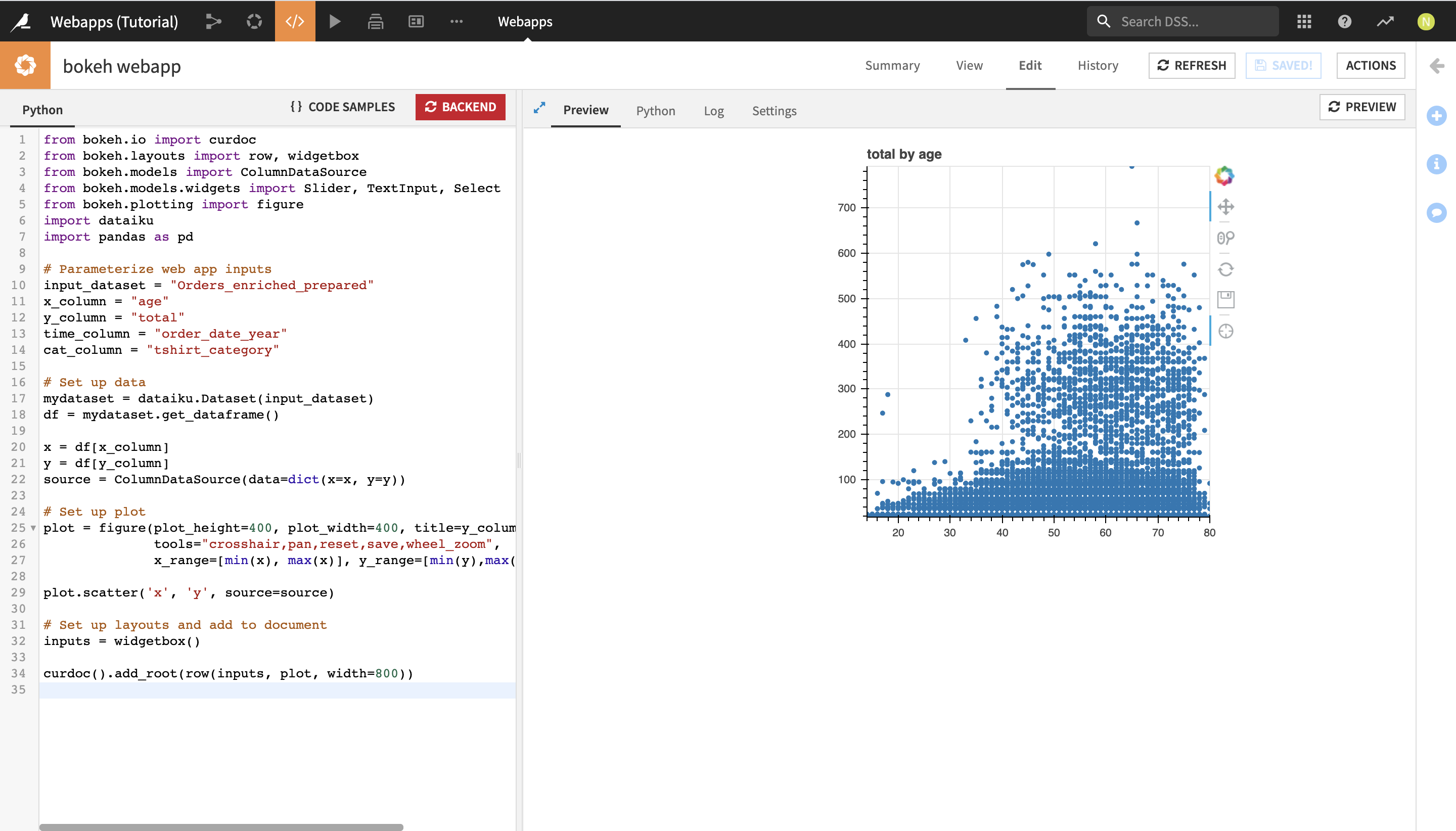
Task: Open the ACTIONS menu button
Action: point(1371,66)
